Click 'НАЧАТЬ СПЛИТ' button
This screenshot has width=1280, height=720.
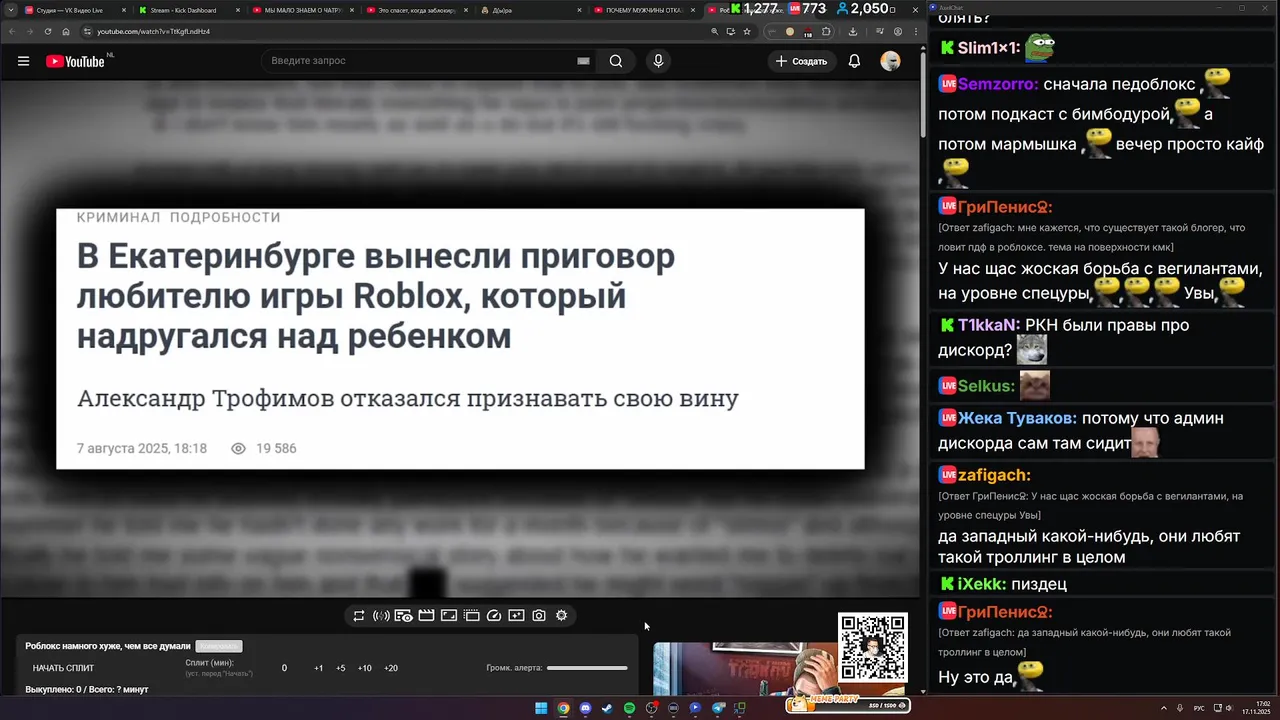63,668
